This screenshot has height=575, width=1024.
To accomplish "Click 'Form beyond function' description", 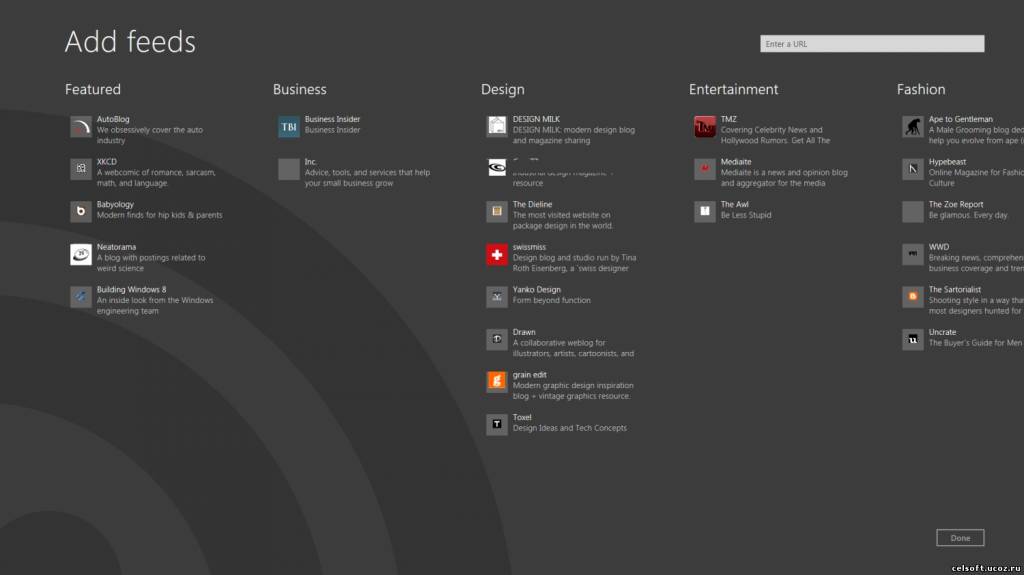I will (x=551, y=300).
